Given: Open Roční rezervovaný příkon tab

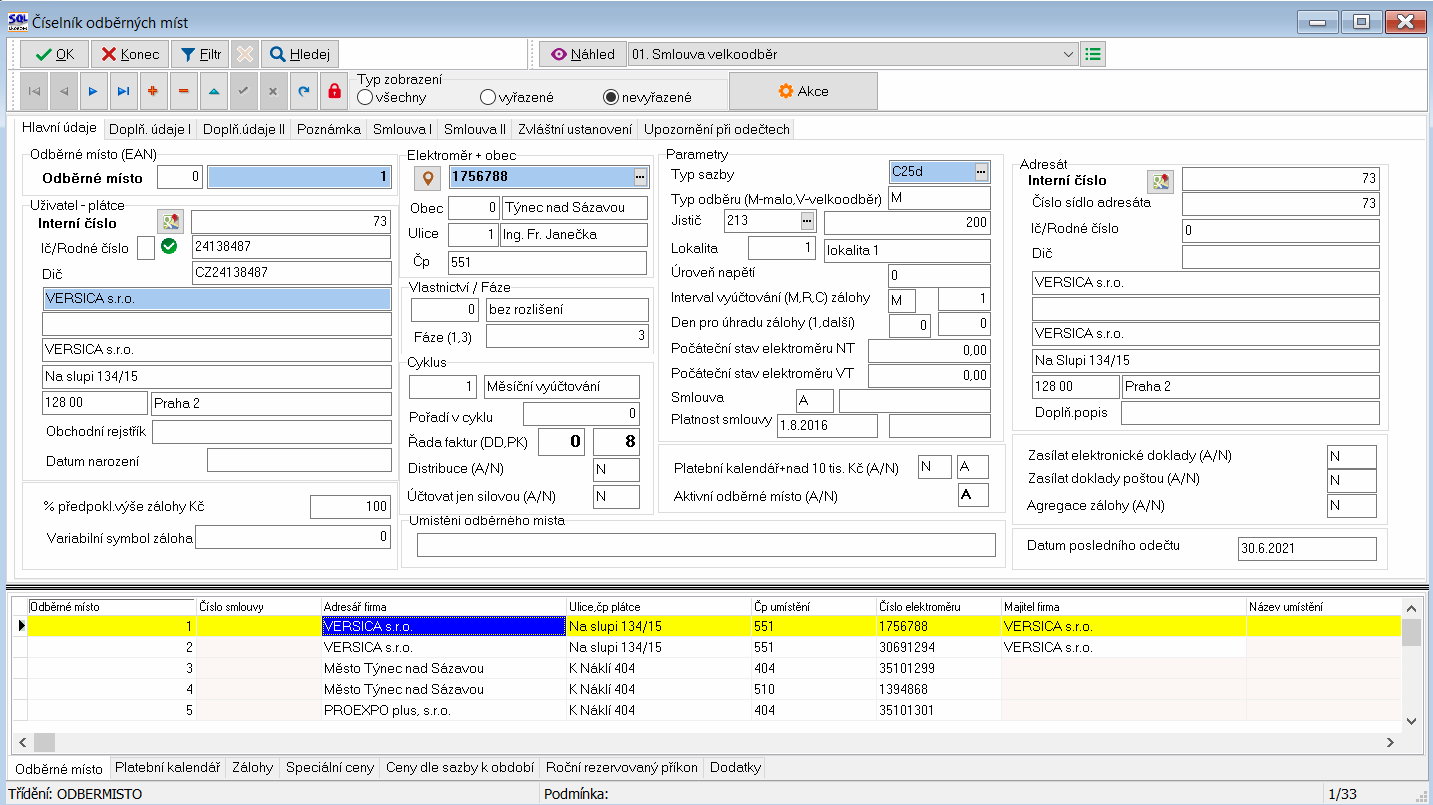Looking at the screenshot, I should pos(621,768).
